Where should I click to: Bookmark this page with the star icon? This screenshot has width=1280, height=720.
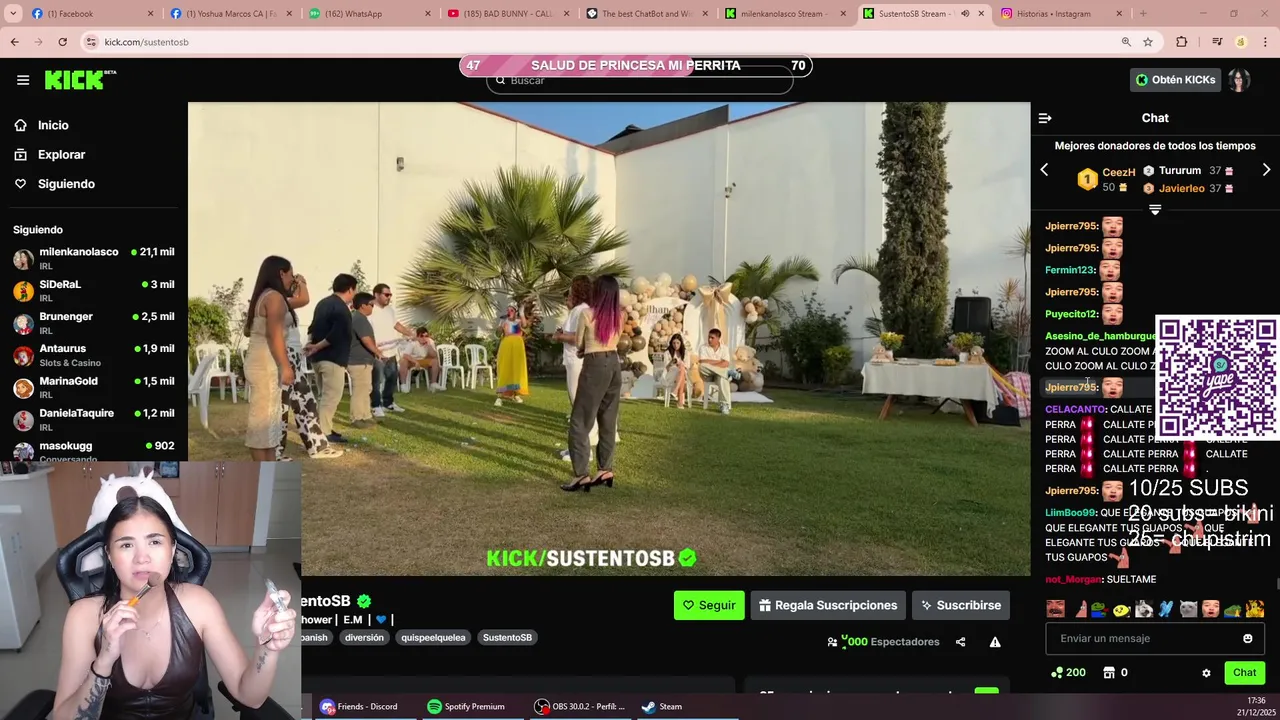(1148, 42)
